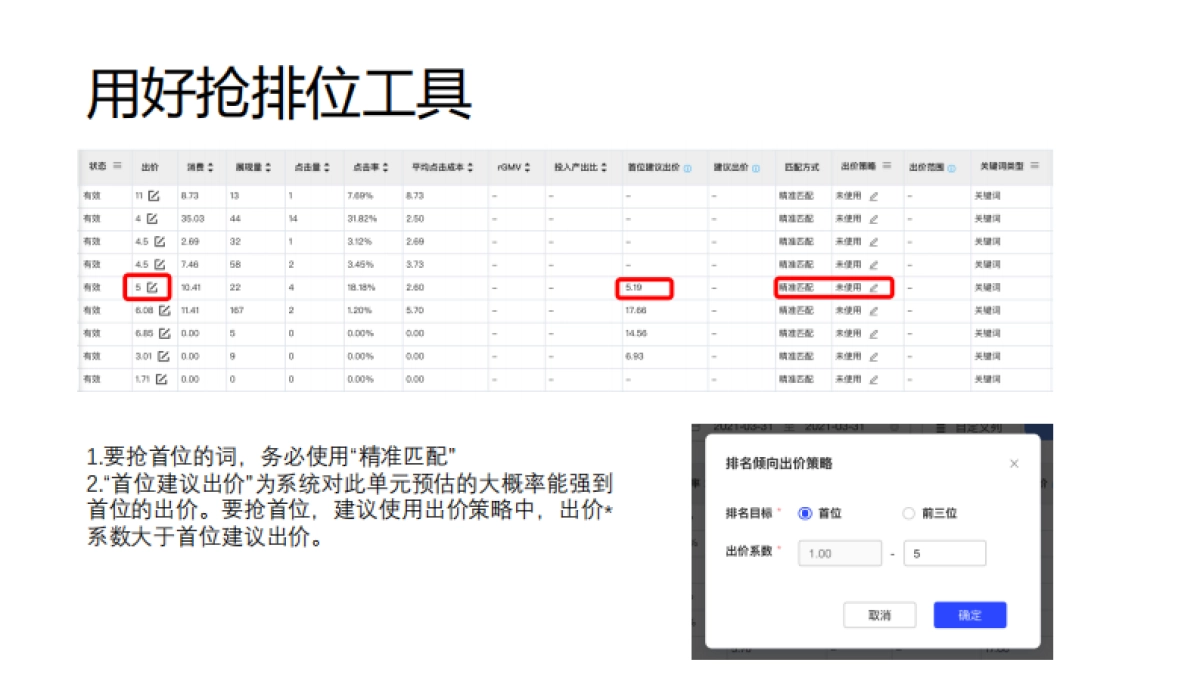Screen dimensions: 1200x675
Task: Confirm settings with the 确定 button
Action: click(970, 615)
